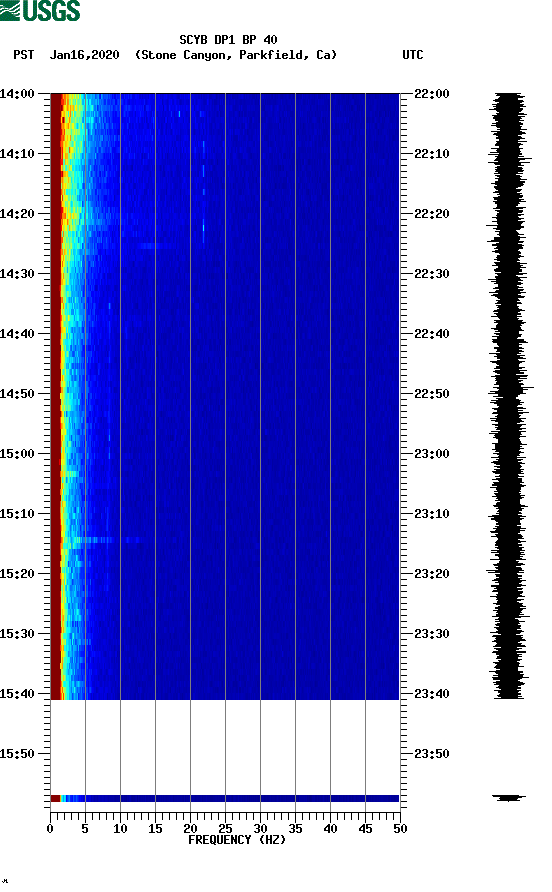Click the 'UTC' timezone label
The image size is (552, 892).
[413, 55]
